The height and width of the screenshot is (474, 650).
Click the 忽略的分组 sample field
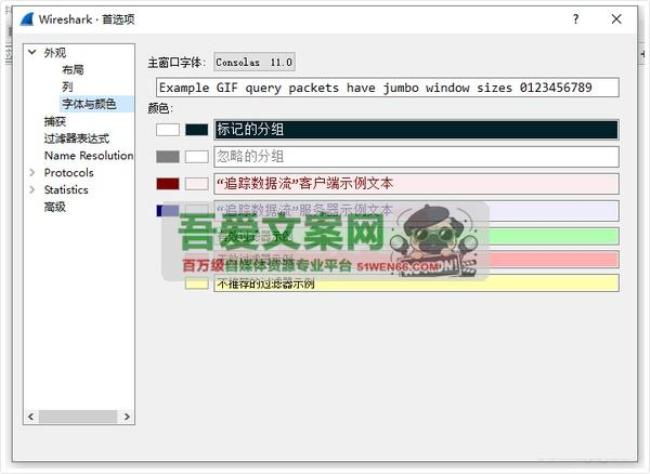417,157
